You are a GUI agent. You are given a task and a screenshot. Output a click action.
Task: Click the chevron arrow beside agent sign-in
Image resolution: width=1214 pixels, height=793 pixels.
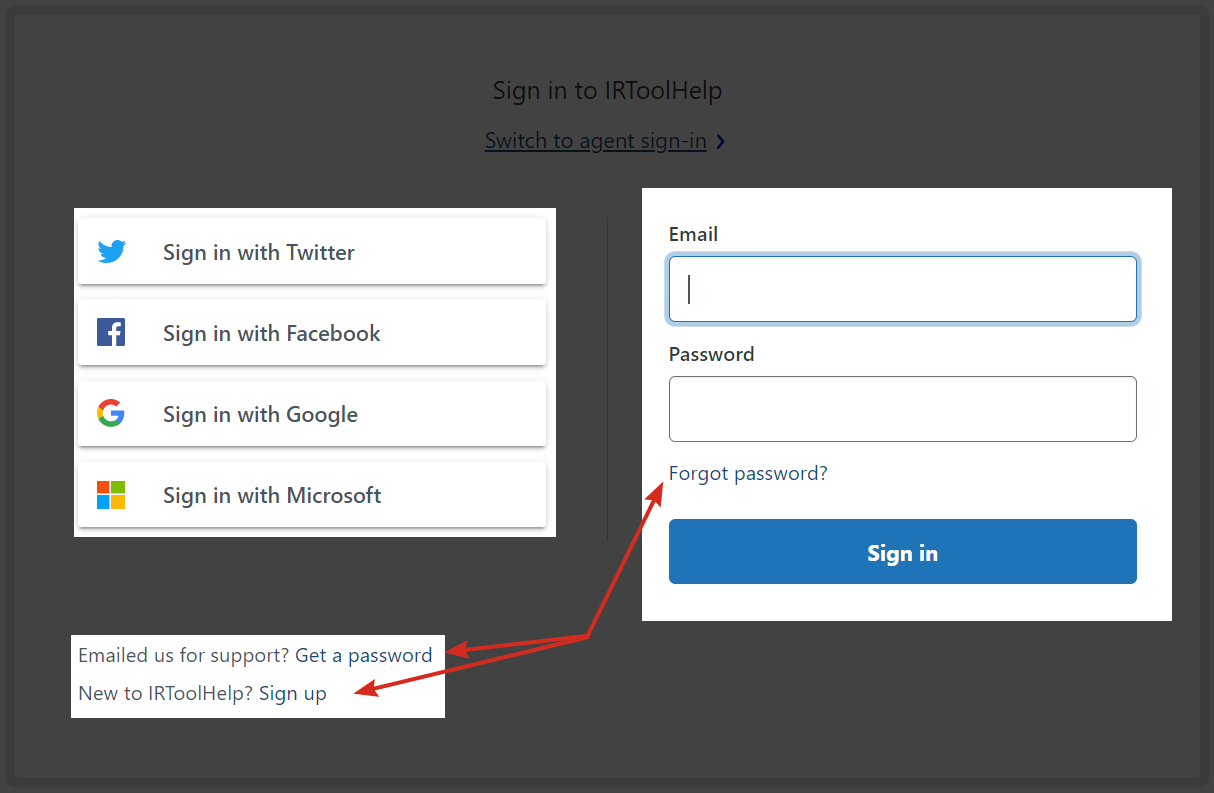coord(721,142)
